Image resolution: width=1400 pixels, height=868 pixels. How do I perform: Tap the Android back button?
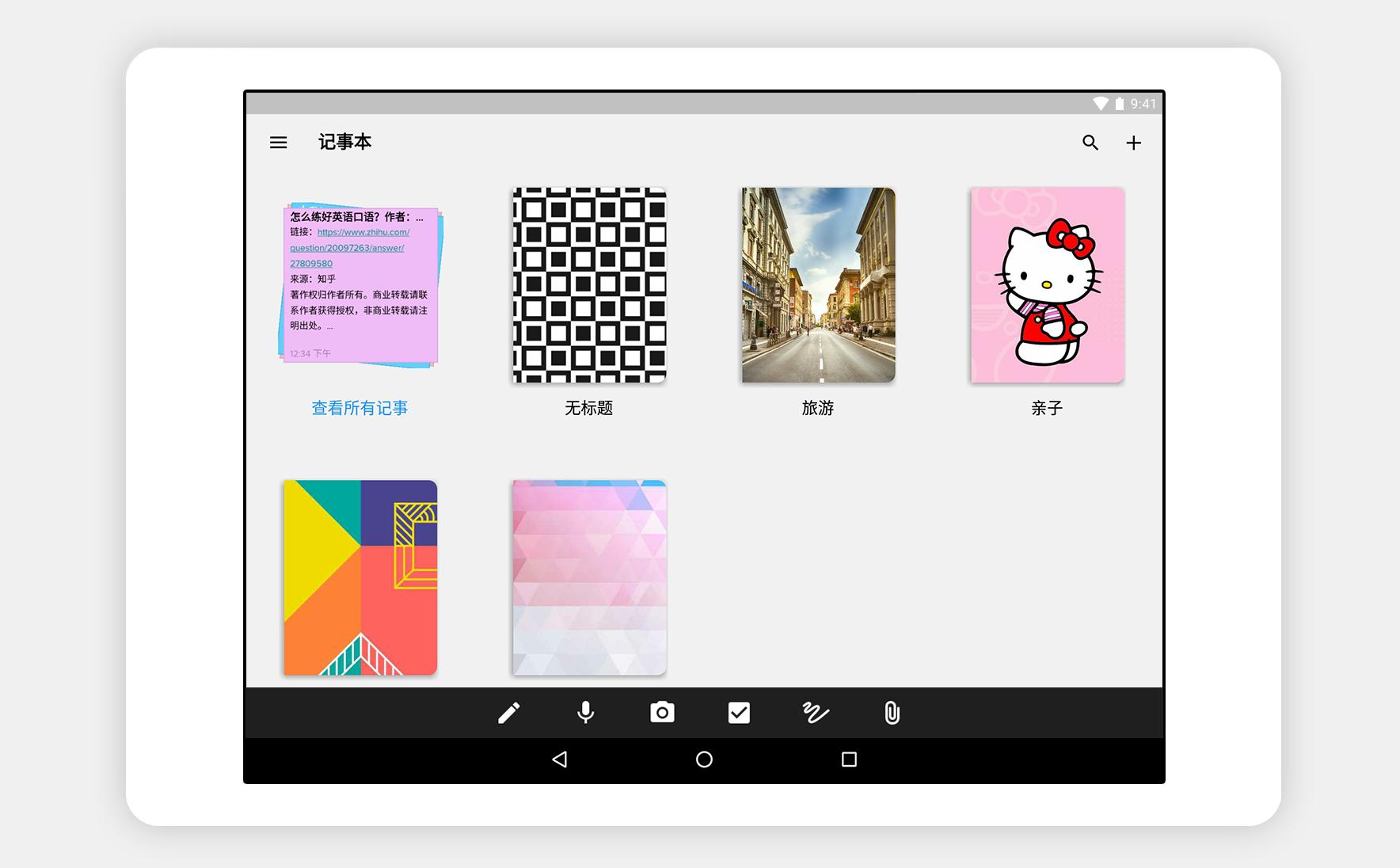tap(560, 759)
